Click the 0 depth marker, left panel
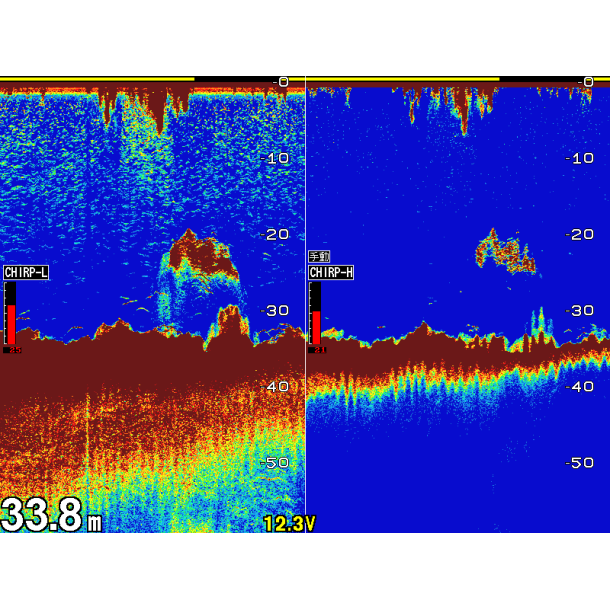This screenshot has width=610, height=610. [x=282, y=82]
